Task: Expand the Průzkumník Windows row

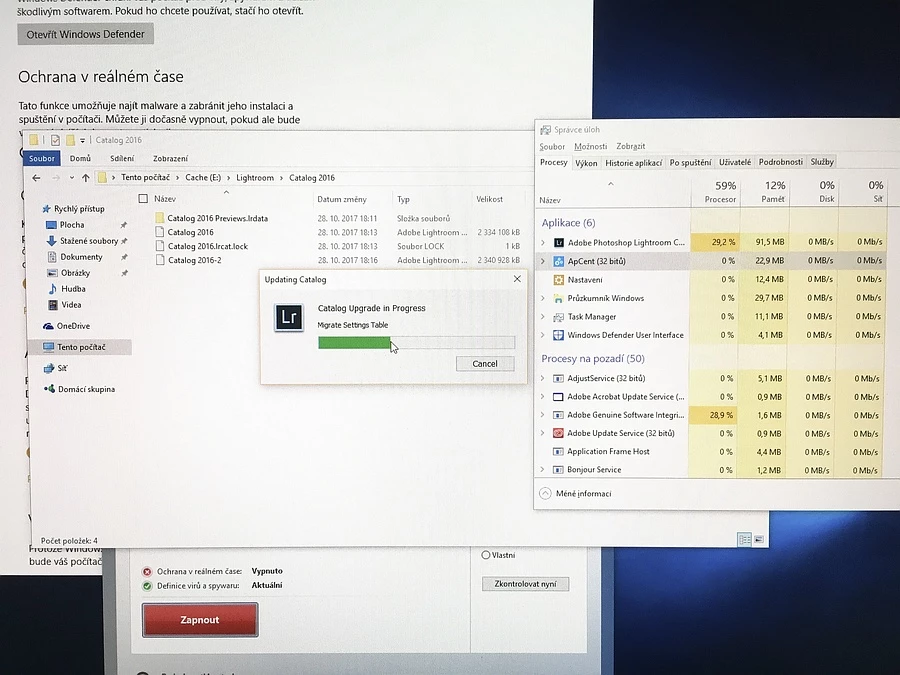Action: (543, 298)
